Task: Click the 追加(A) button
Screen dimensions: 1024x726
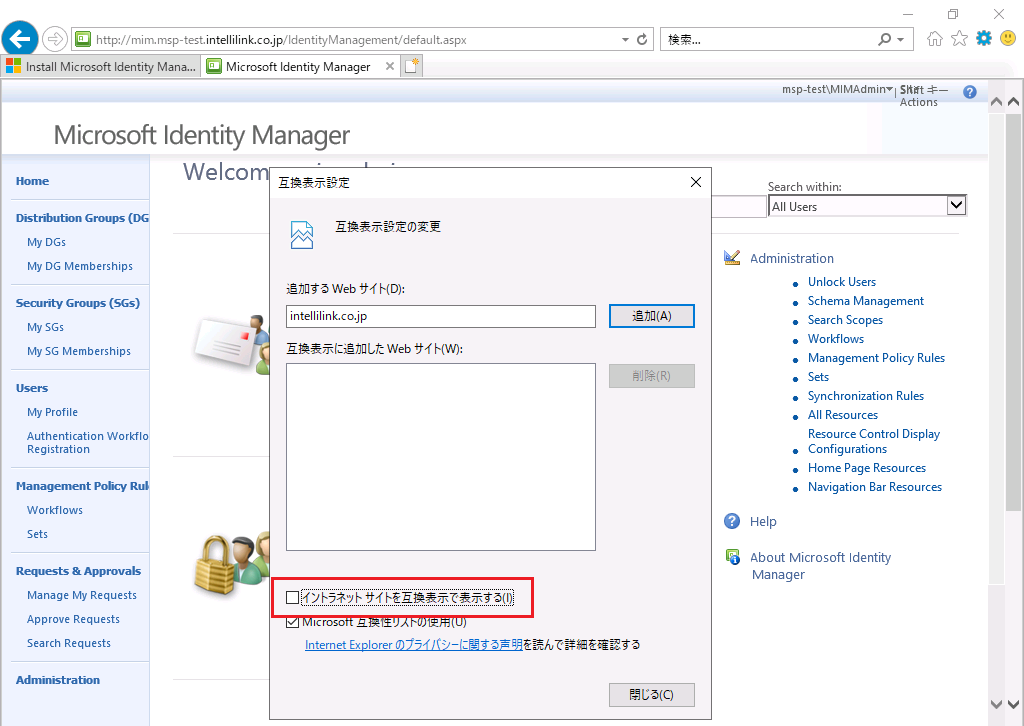Action: click(652, 316)
